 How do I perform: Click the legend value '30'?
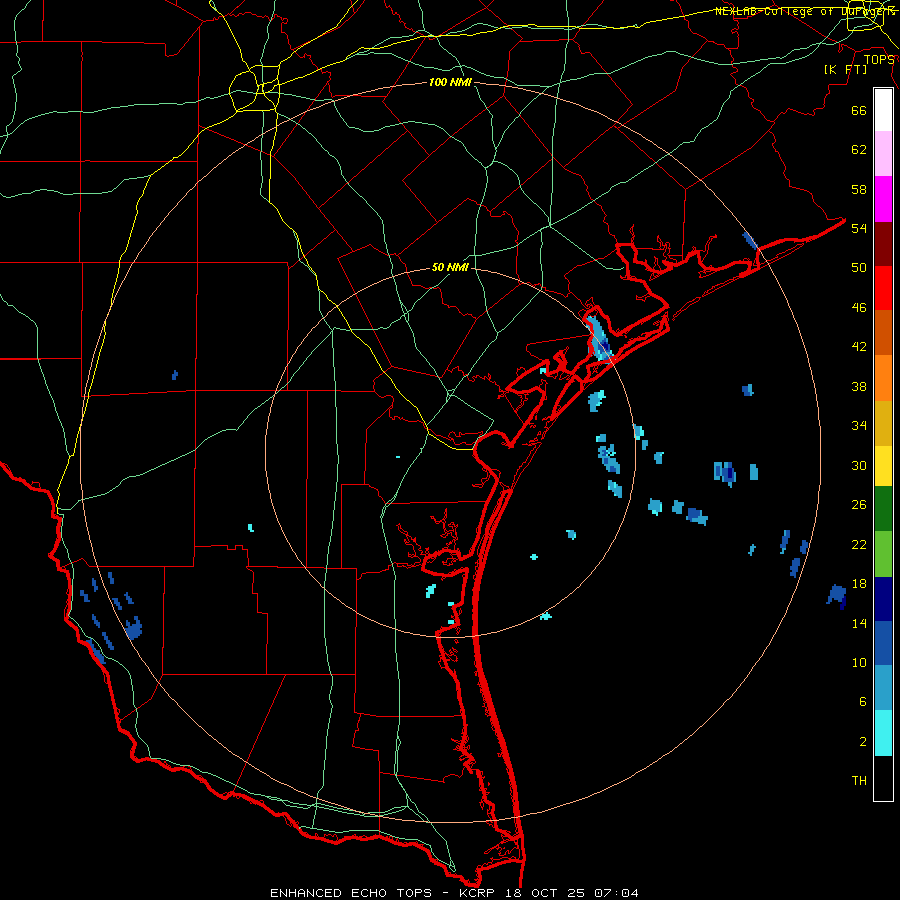[x=859, y=465]
